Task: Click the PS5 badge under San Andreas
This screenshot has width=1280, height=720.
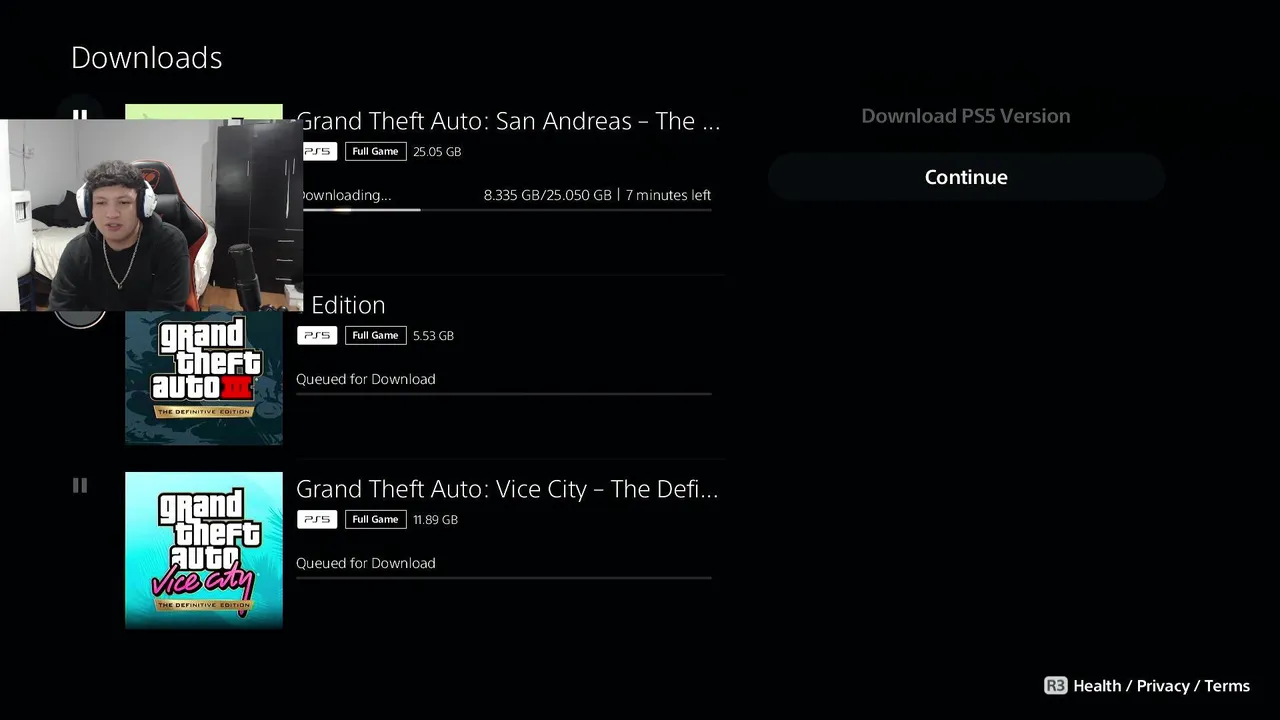Action: [x=317, y=152]
